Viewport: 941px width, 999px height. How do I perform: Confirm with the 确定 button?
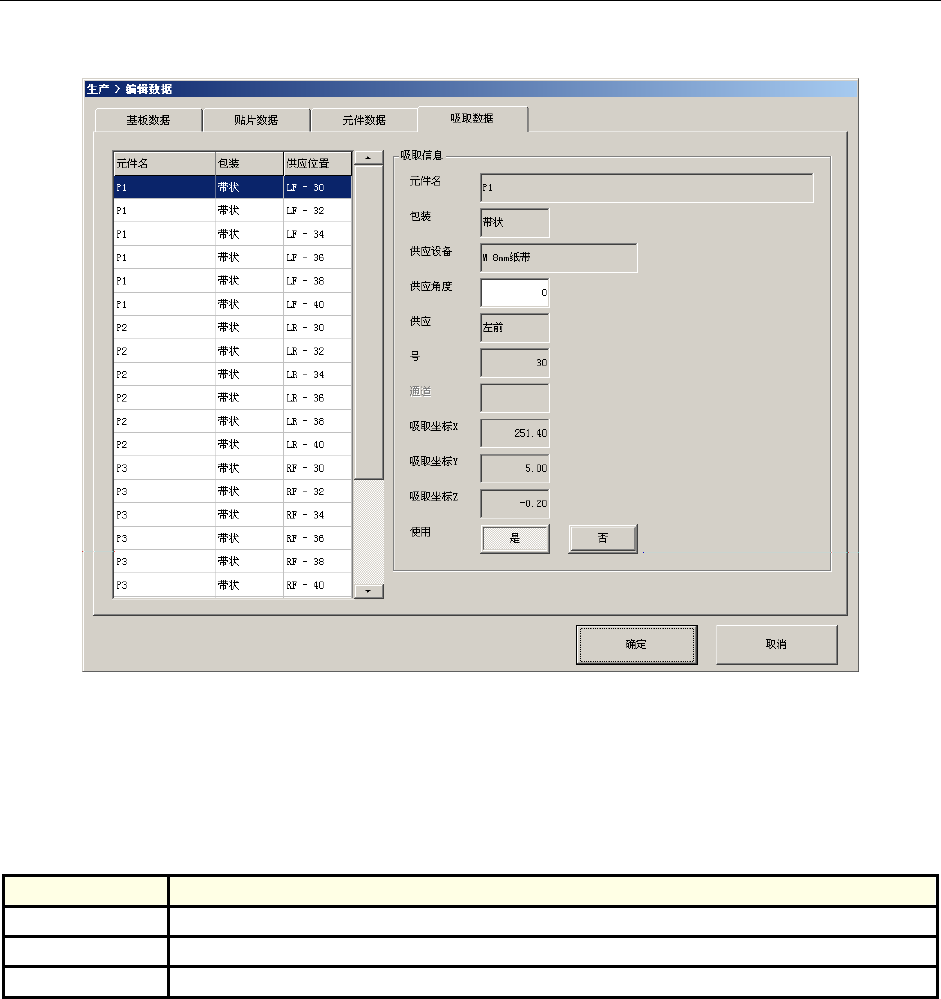click(x=636, y=645)
